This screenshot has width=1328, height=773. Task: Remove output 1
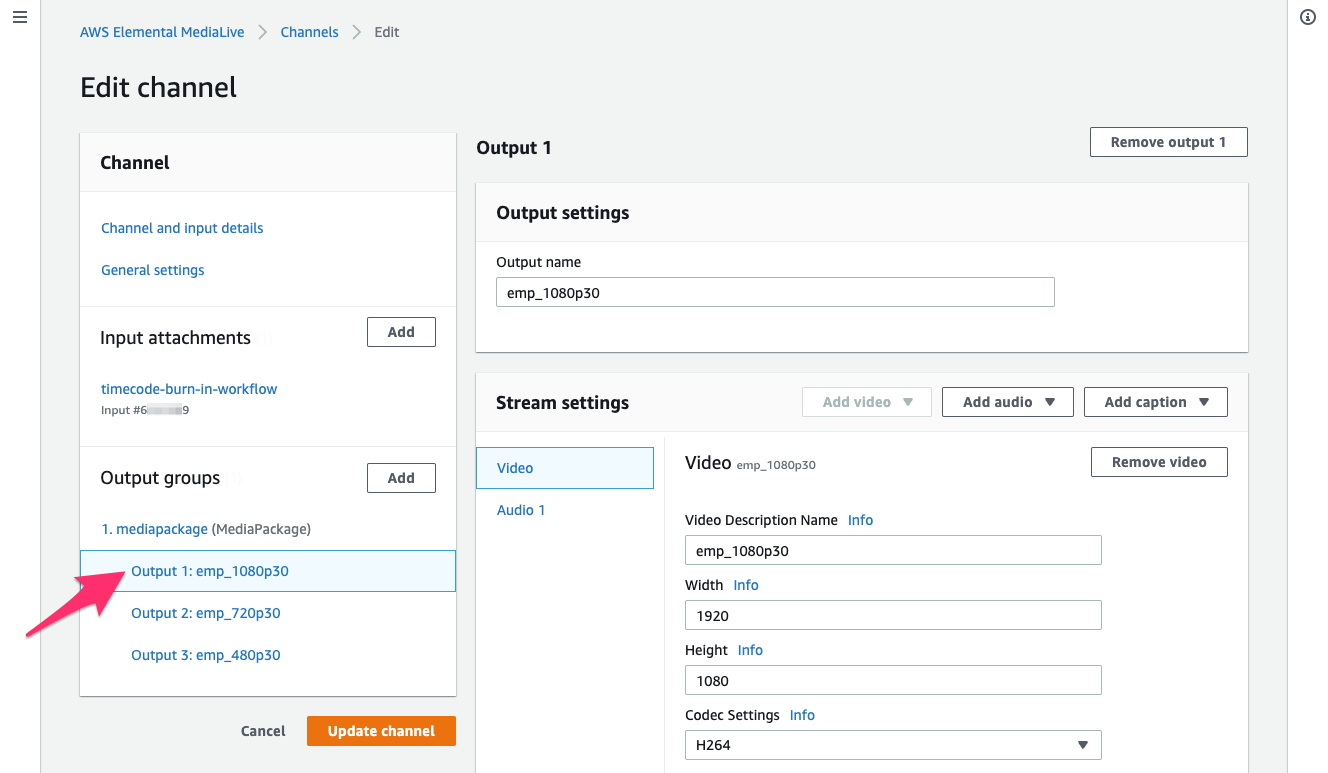[1168, 142]
